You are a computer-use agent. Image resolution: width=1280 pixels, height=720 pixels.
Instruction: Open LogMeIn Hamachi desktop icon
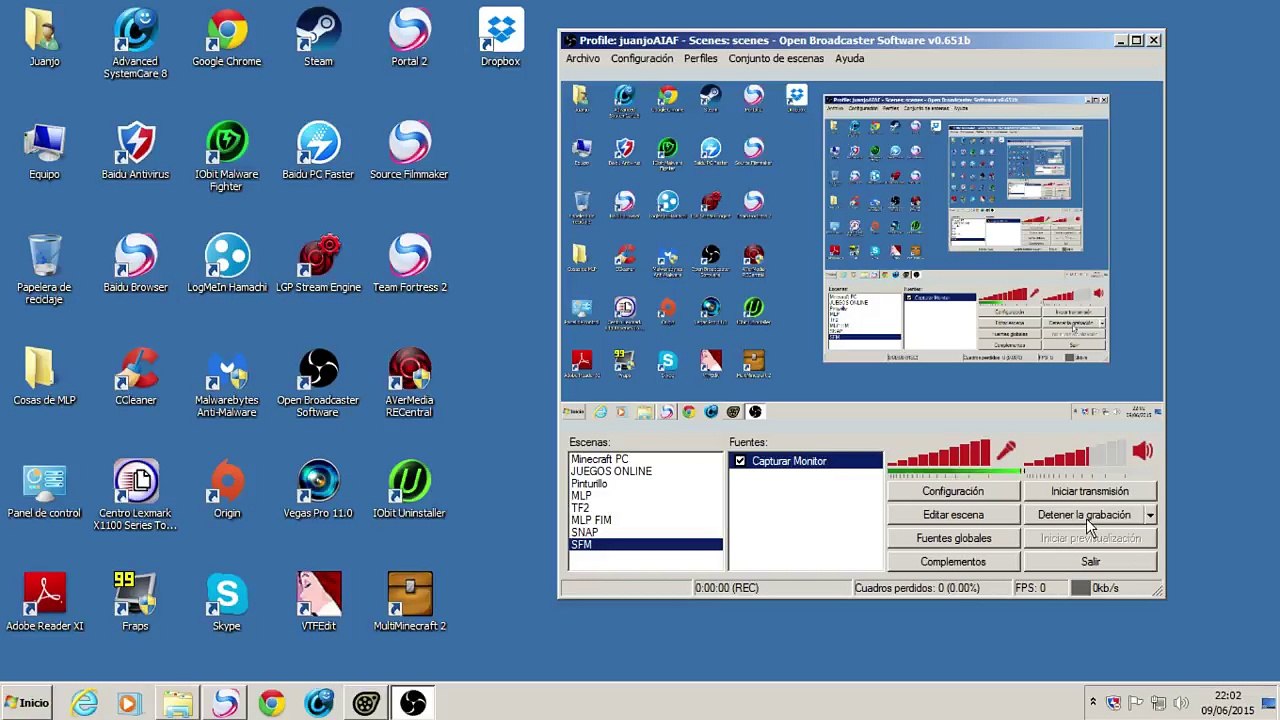226,264
